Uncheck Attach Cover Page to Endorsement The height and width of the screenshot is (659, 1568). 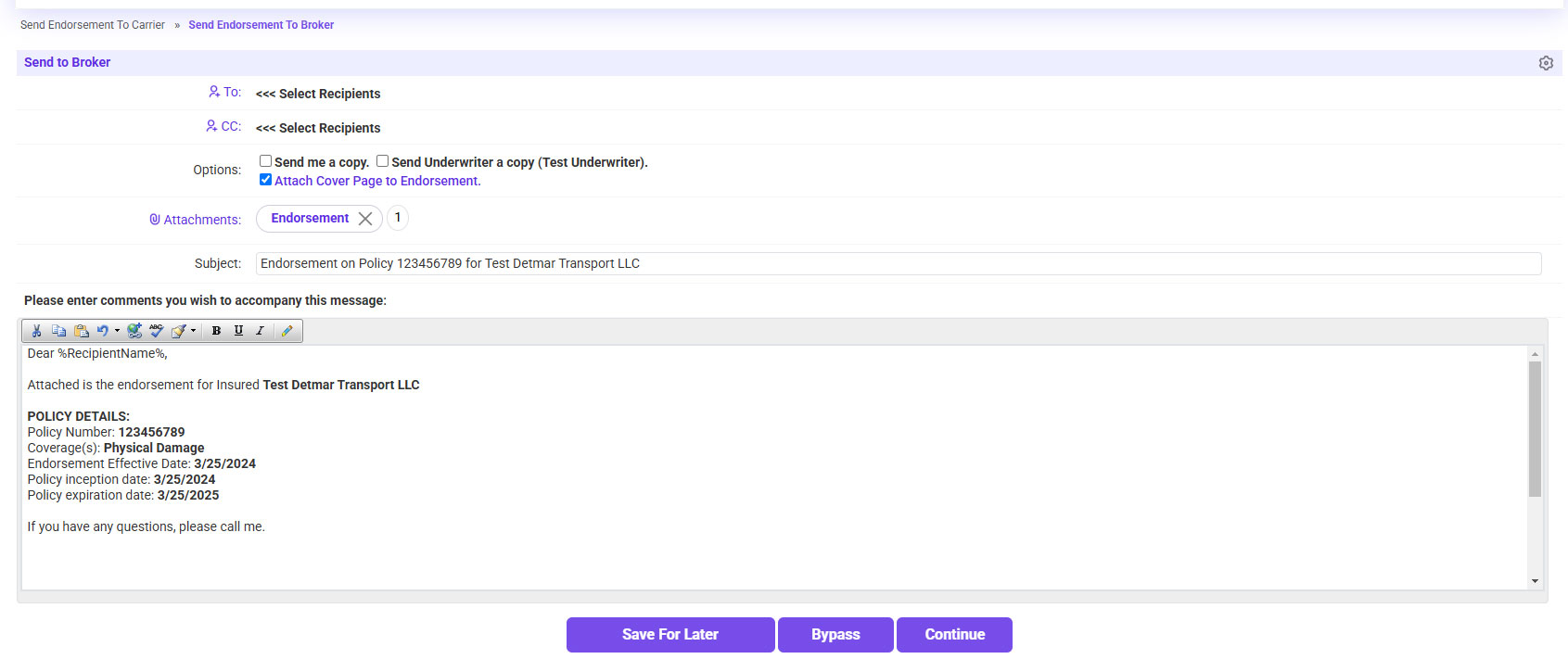(x=265, y=180)
